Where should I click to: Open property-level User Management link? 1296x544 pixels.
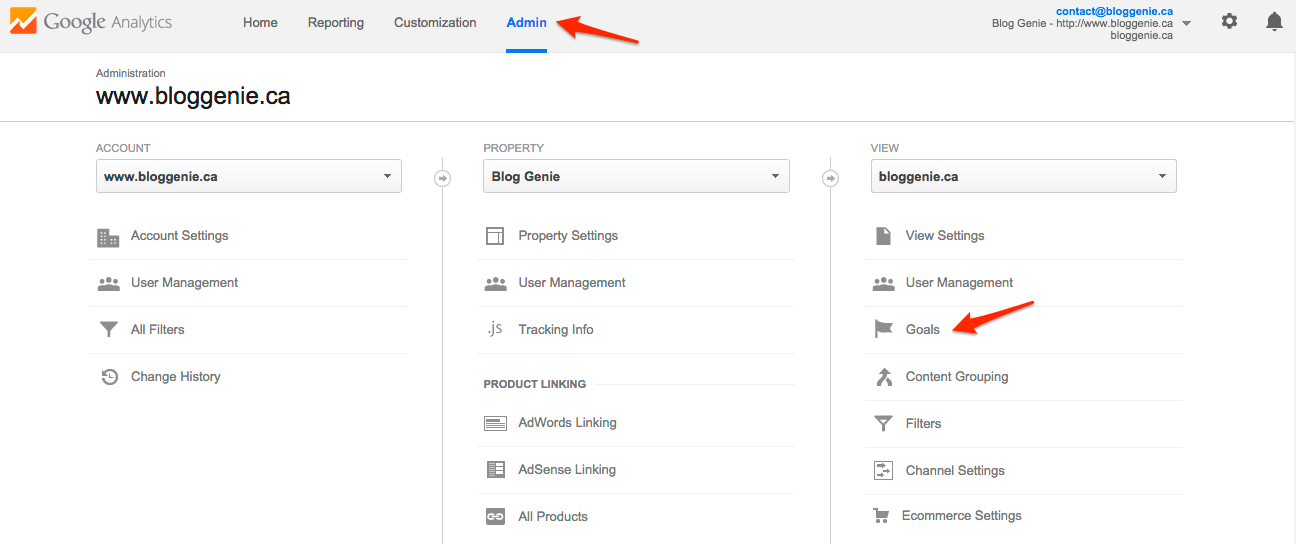[572, 283]
